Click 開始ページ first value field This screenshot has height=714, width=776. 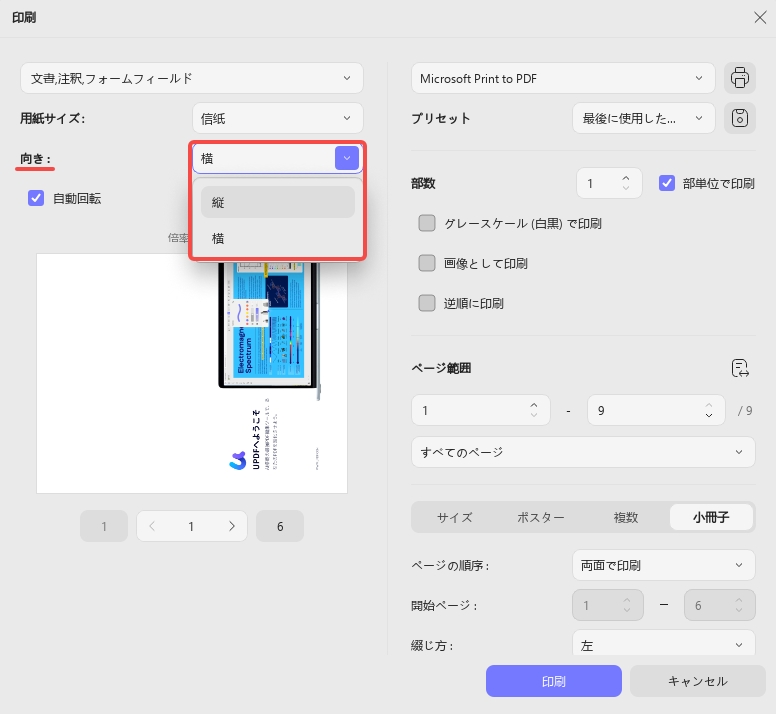pyautogui.click(x=608, y=605)
